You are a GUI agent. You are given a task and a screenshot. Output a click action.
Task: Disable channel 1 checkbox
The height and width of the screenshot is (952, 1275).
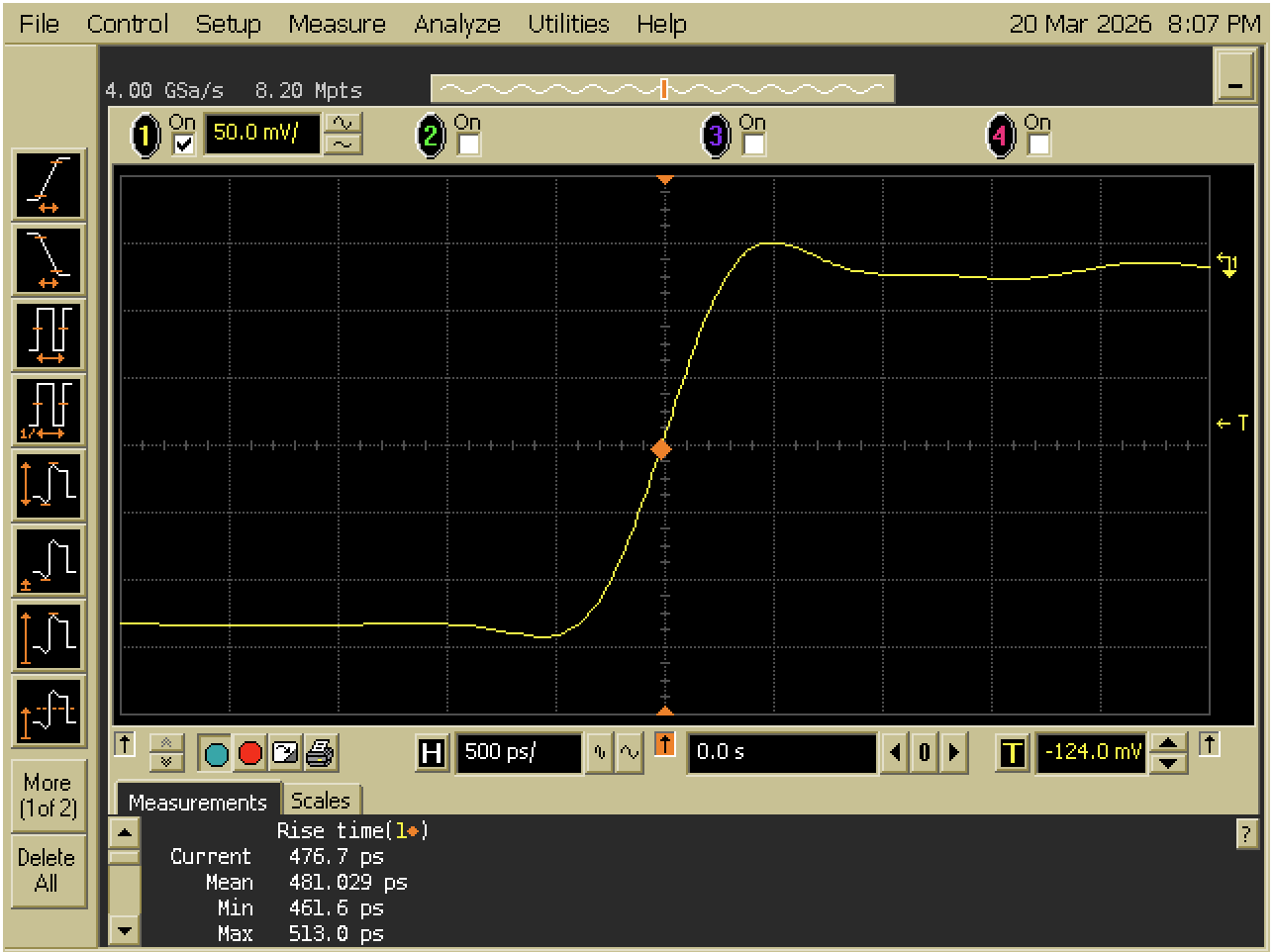(x=183, y=144)
